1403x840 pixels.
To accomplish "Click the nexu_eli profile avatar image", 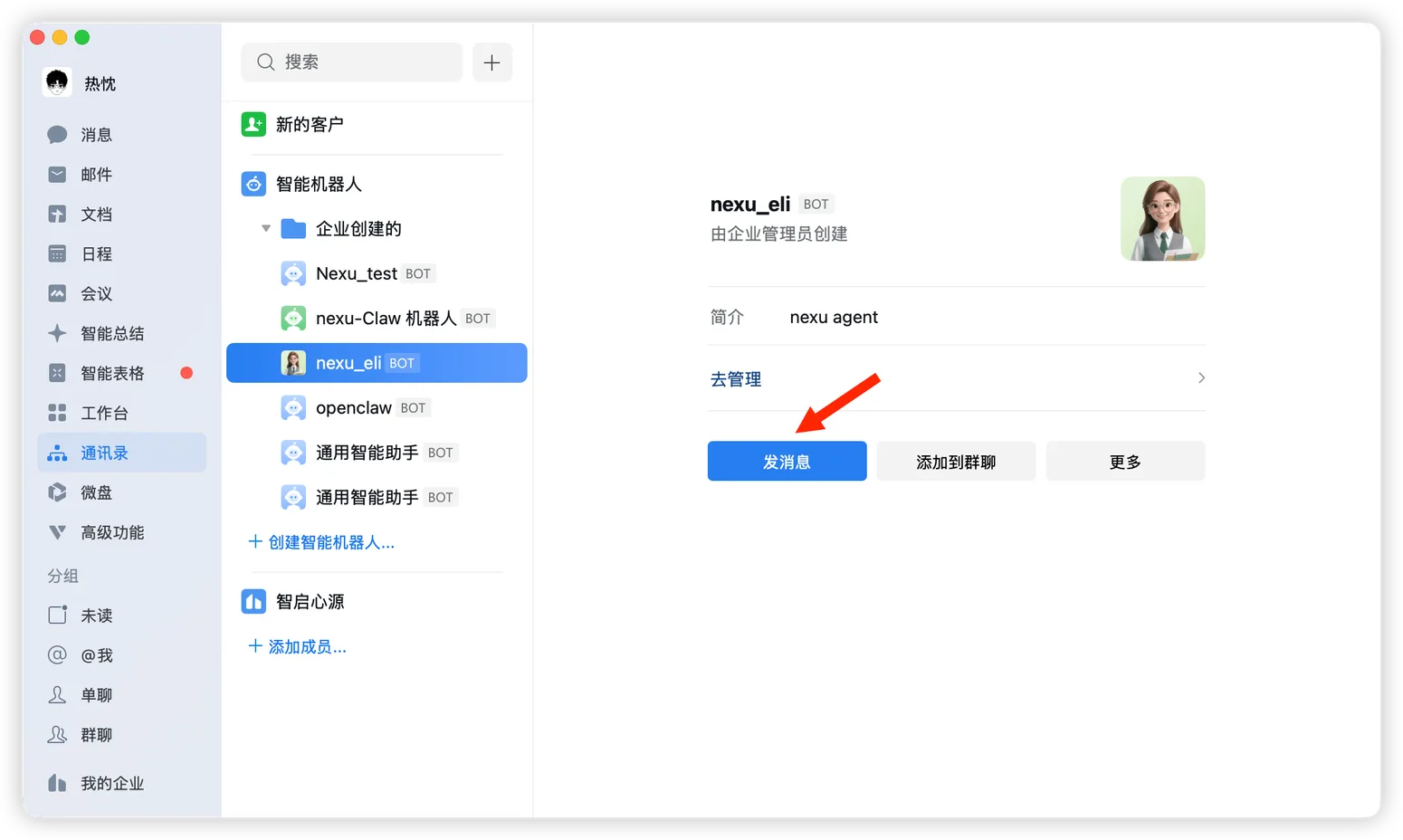I will click(x=1162, y=219).
